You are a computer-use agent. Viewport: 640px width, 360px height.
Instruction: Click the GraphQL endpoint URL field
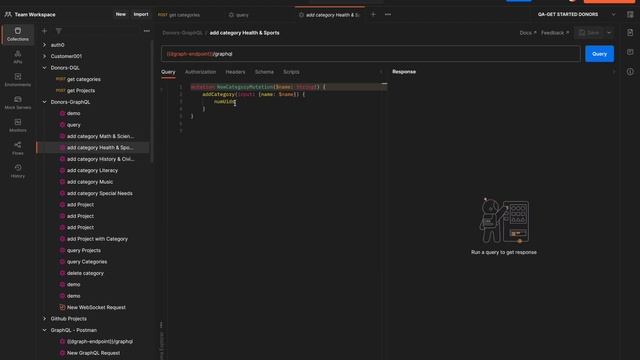click(371, 54)
